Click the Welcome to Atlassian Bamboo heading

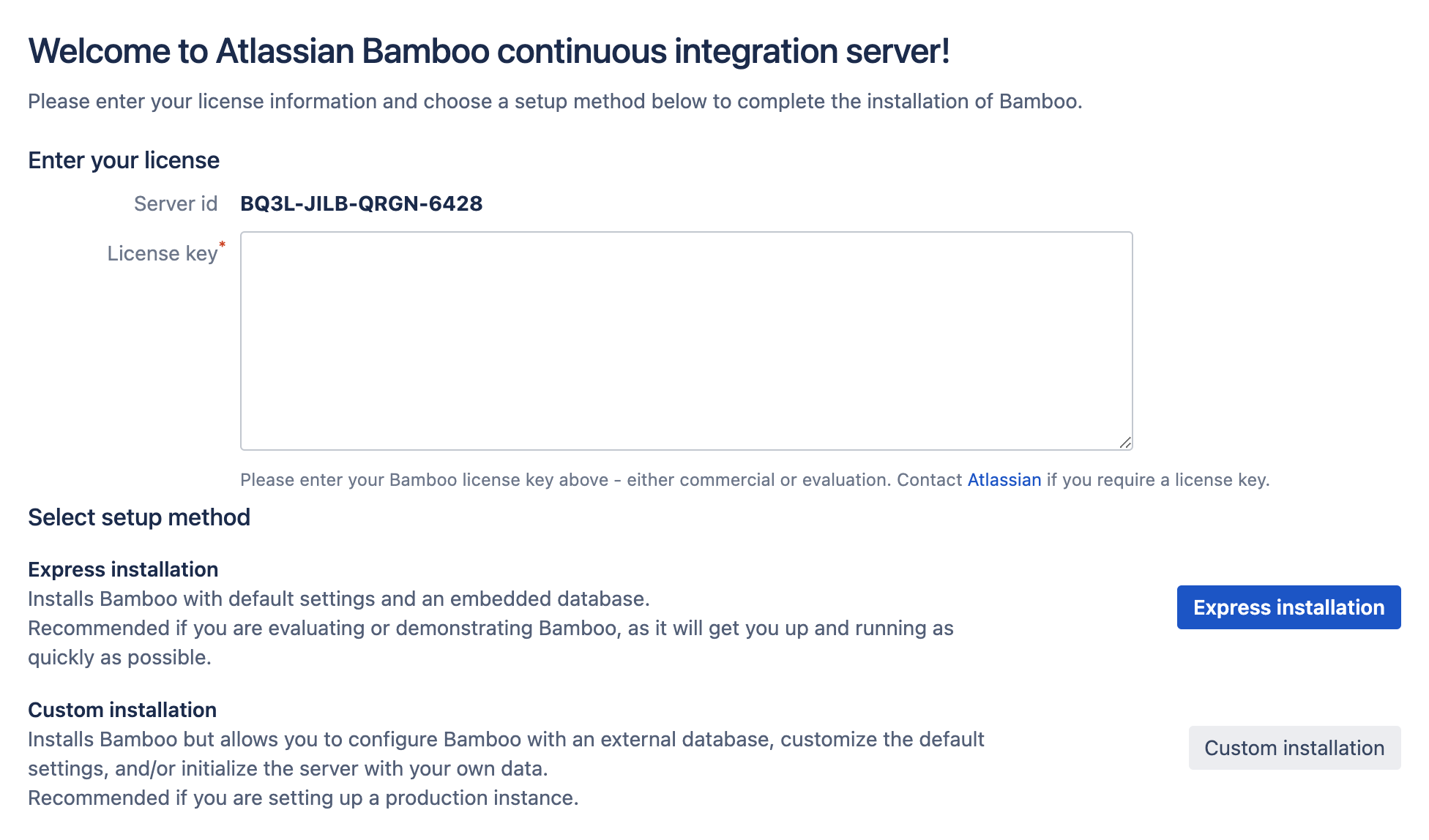[x=489, y=51]
